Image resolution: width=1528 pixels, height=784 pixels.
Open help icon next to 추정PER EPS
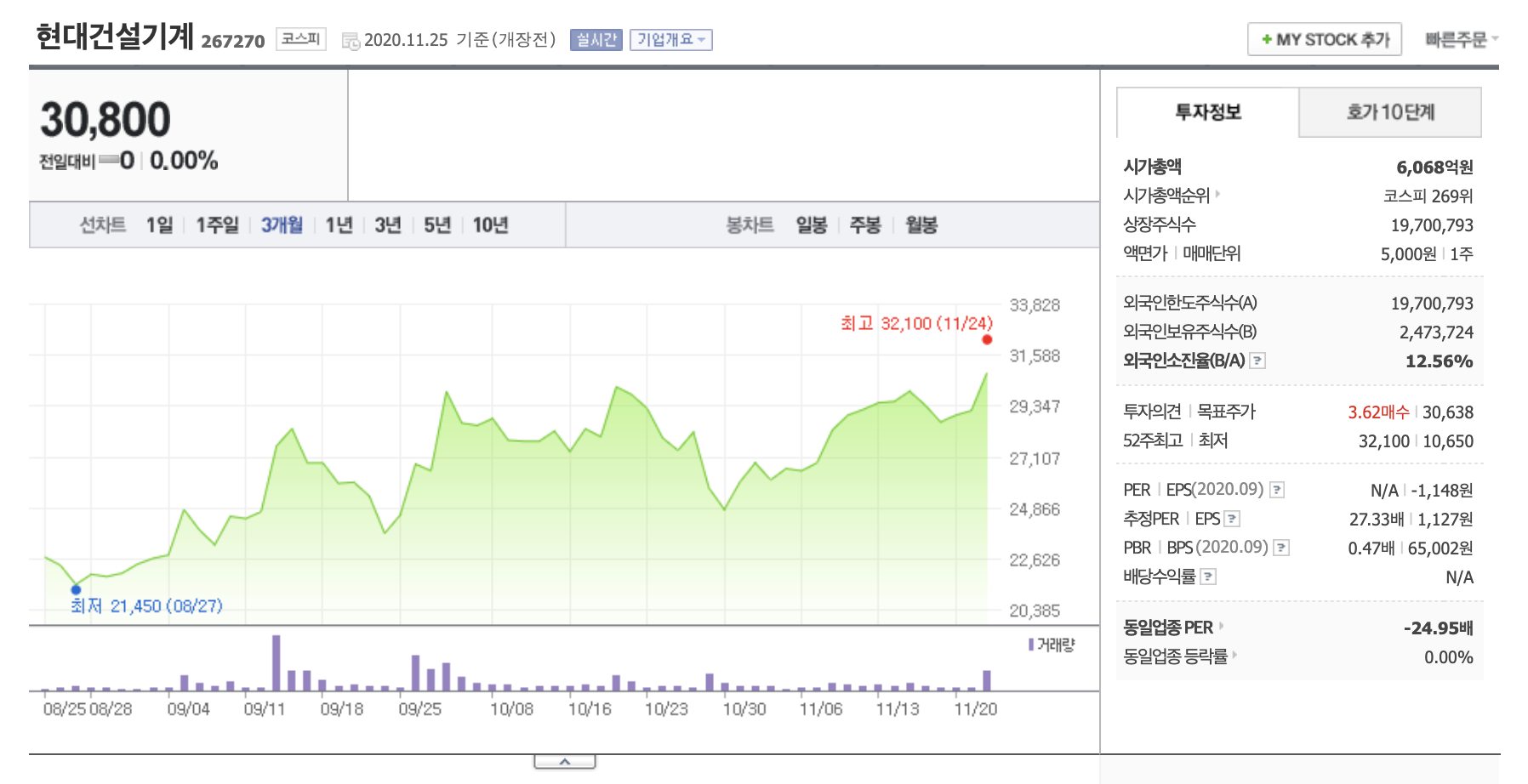(x=1232, y=519)
